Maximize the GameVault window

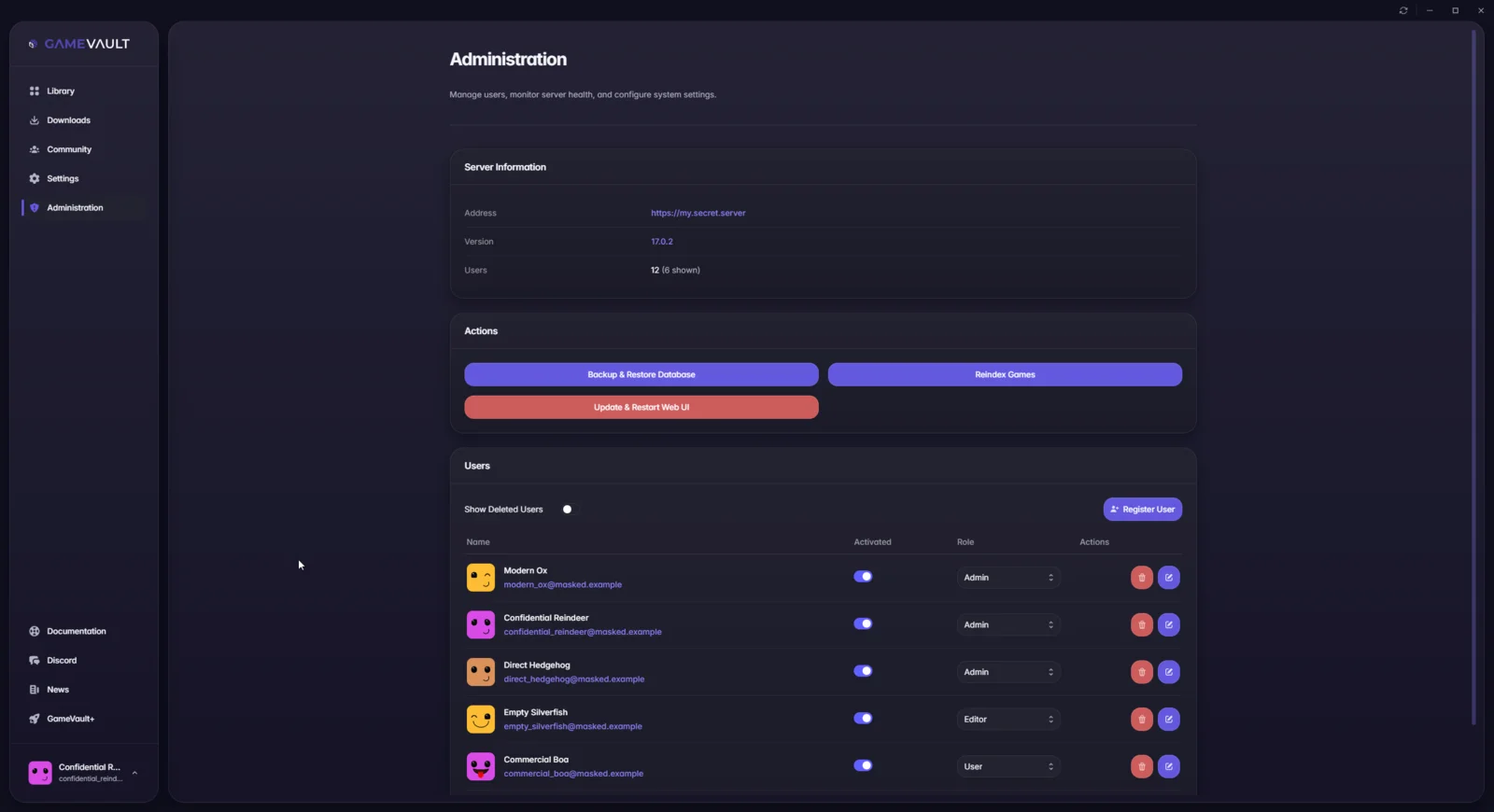(x=1455, y=10)
